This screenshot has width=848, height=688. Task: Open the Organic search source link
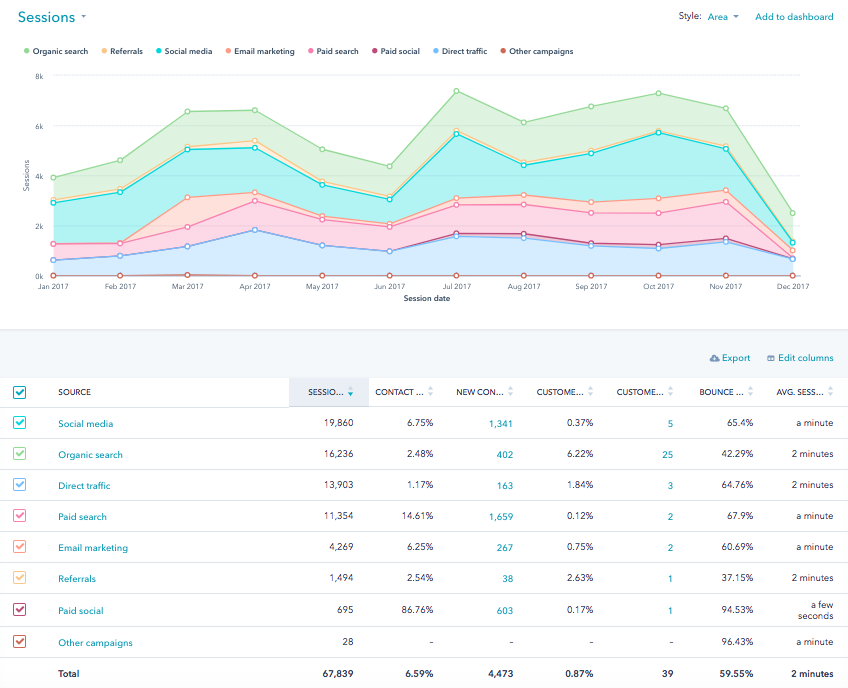[90, 455]
